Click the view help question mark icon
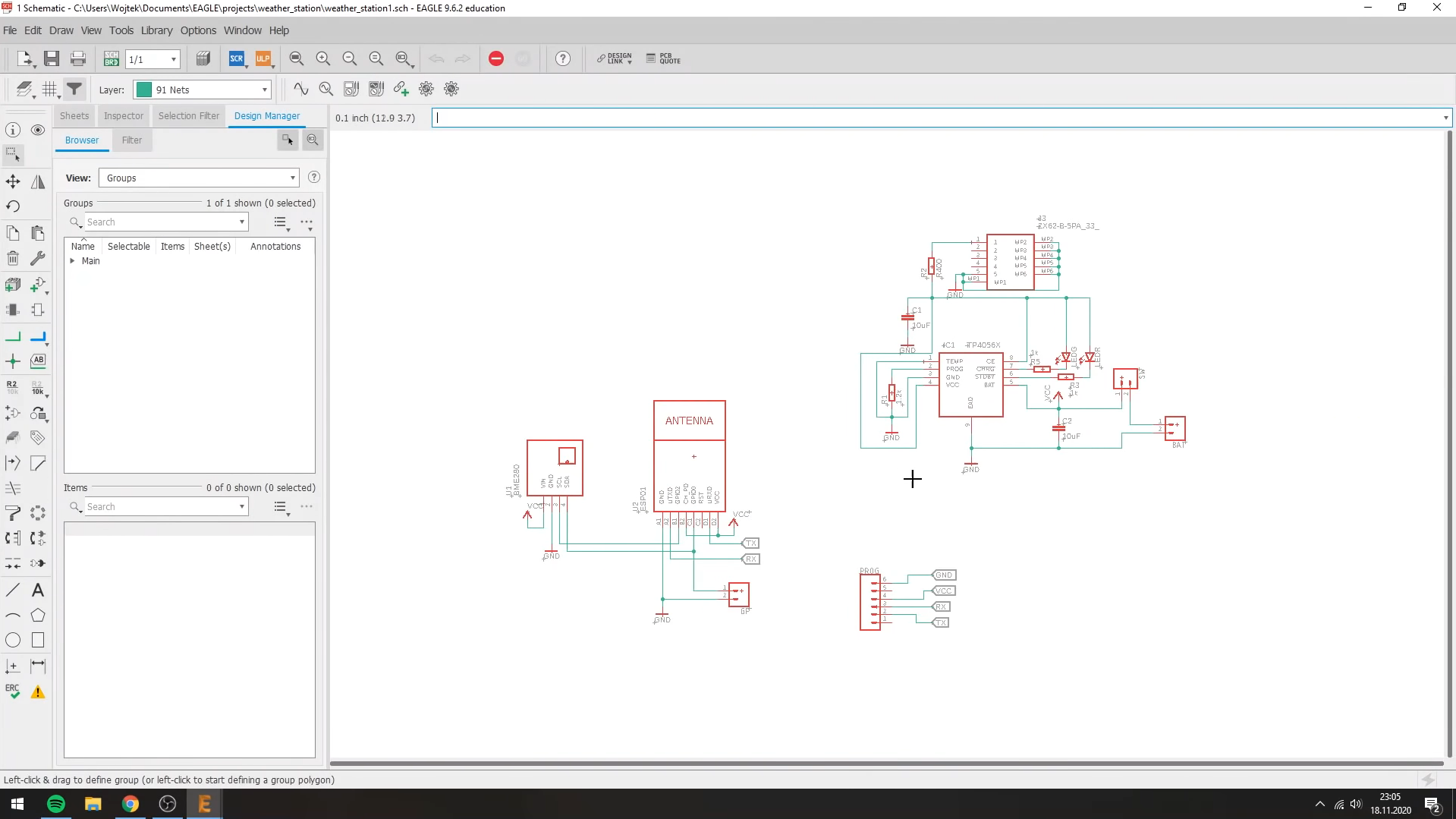 click(314, 178)
